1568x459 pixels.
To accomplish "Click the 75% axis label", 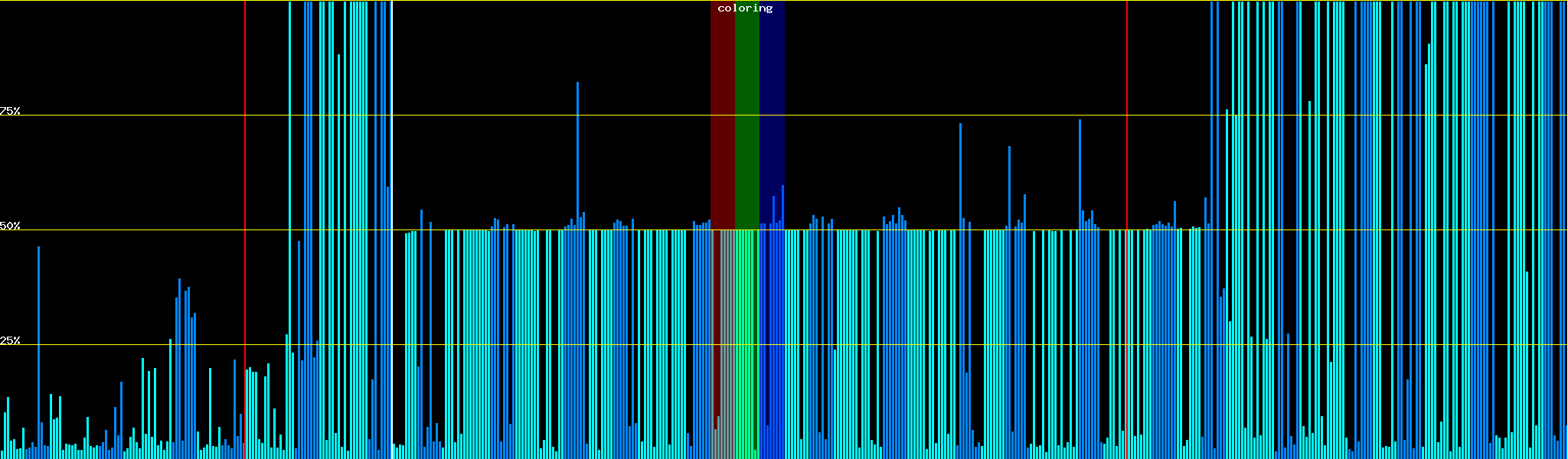I will (10, 112).
